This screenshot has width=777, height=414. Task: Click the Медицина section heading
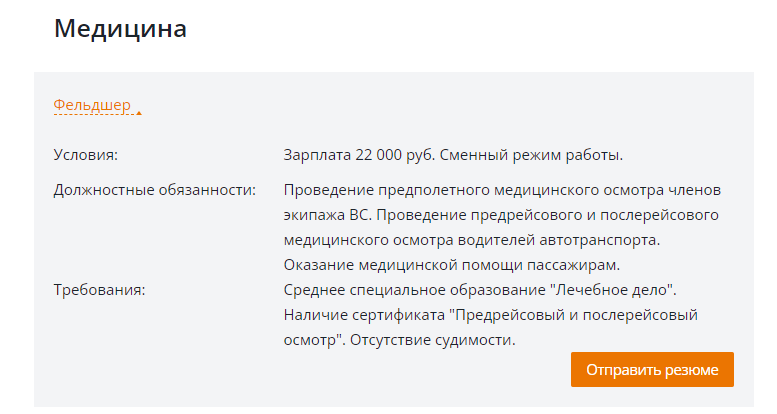[x=120, y=28]
